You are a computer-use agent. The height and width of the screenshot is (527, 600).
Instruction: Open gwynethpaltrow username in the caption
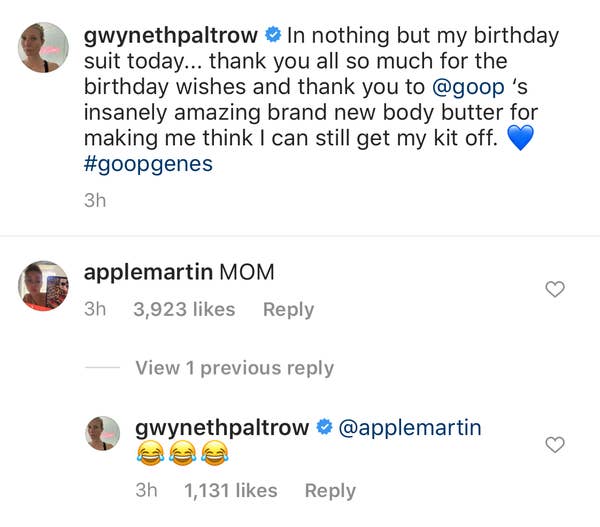170,36
